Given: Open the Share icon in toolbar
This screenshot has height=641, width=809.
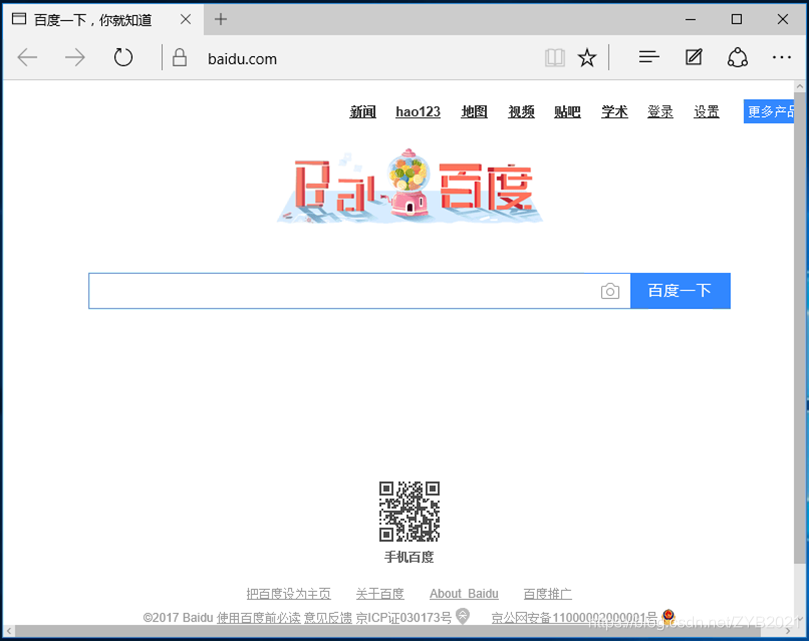Looking at the screenshot, I should [737, 57].
